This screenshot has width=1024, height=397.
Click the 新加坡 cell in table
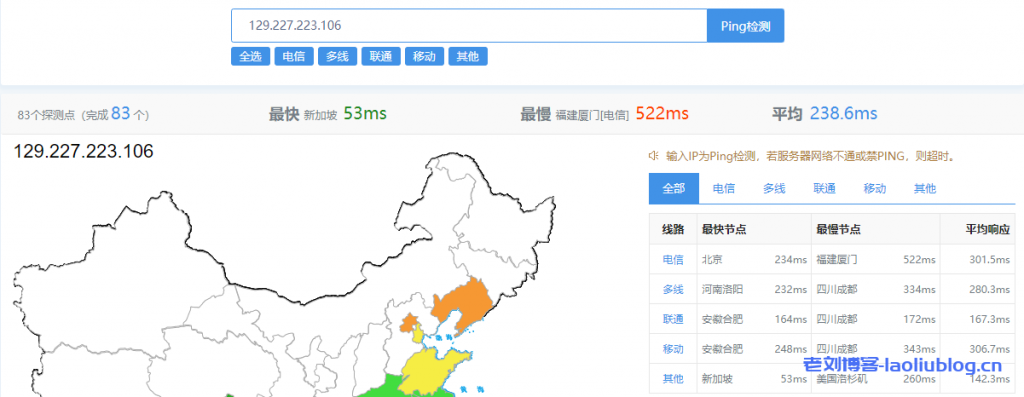tap(718, 379)
